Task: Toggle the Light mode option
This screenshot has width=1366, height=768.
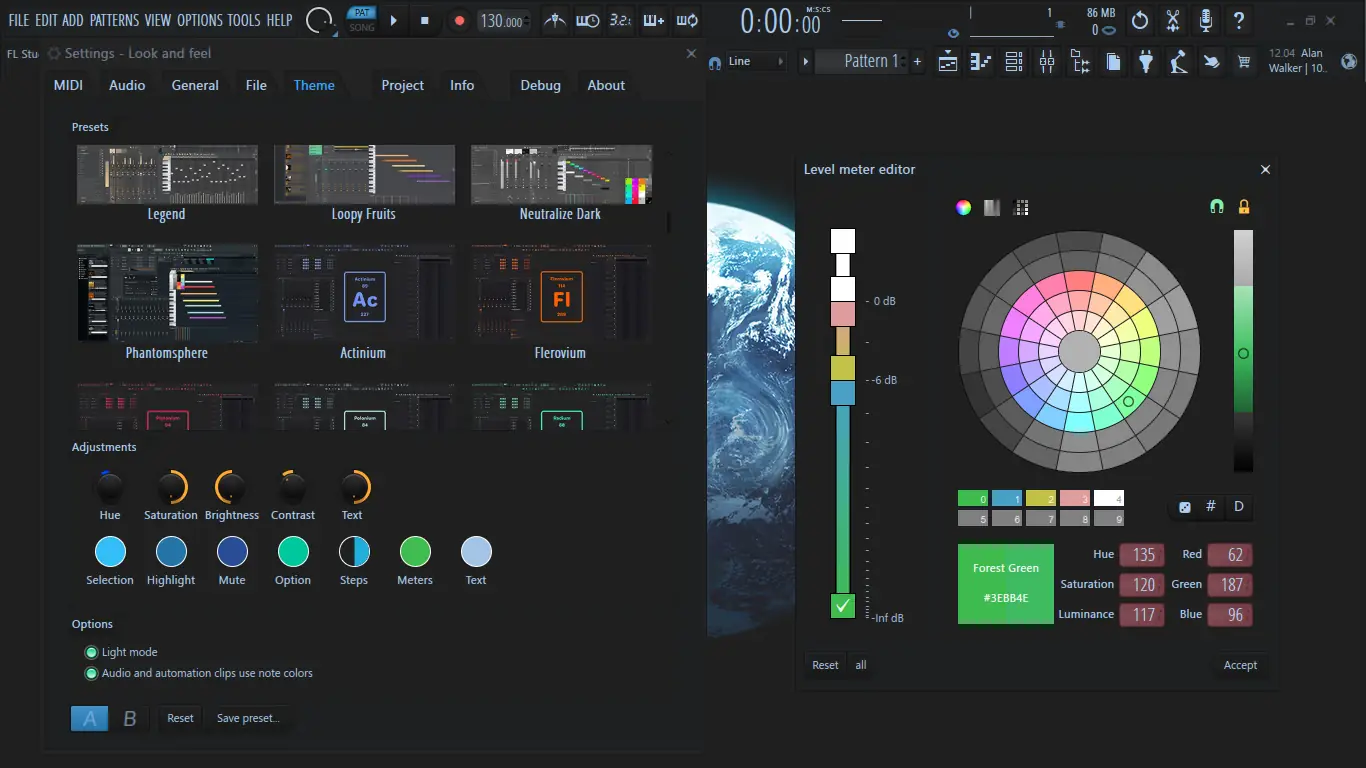Action: (x=92, y=652)
